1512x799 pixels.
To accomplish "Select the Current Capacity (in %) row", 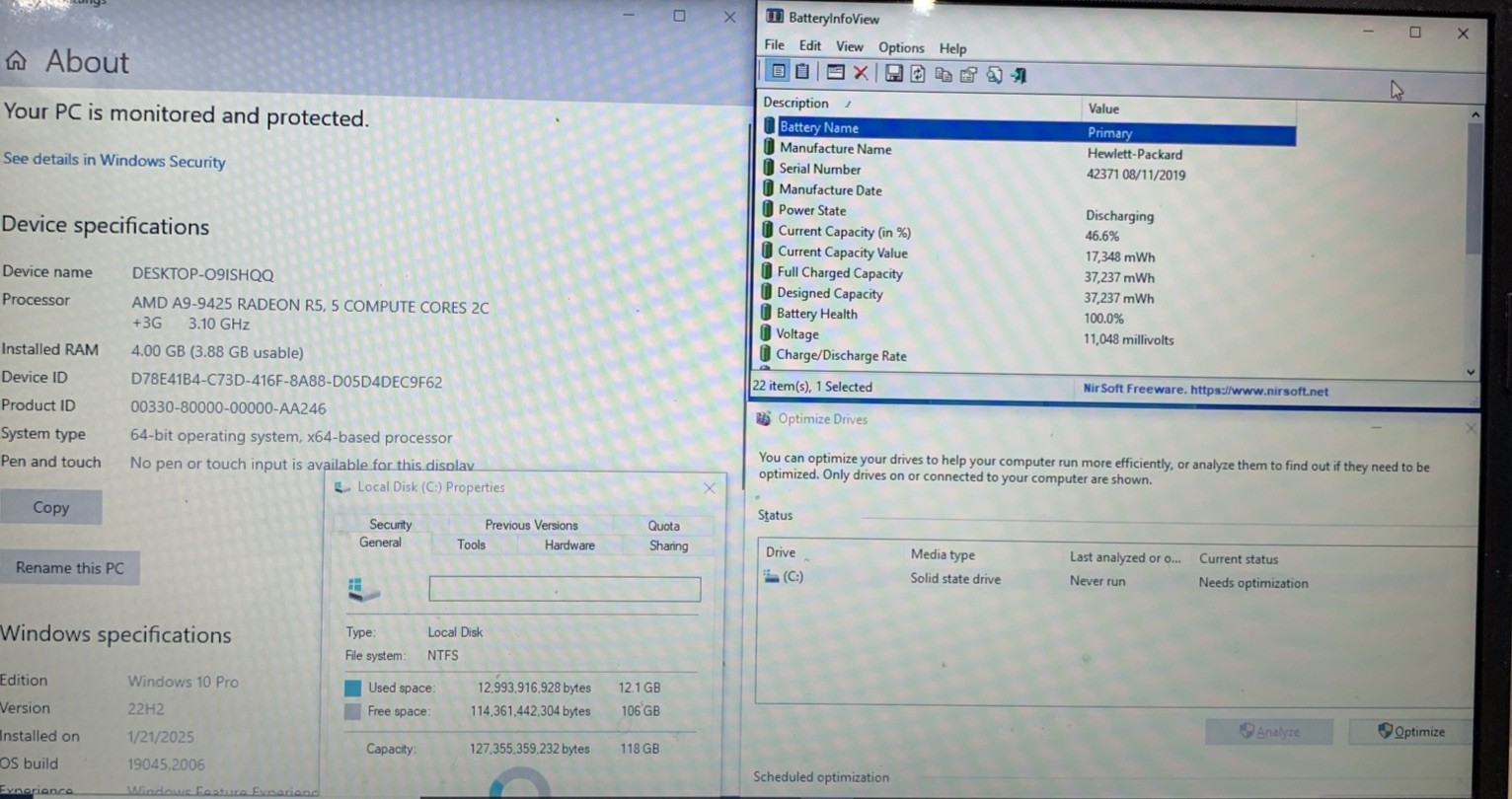I will 1026,233.
